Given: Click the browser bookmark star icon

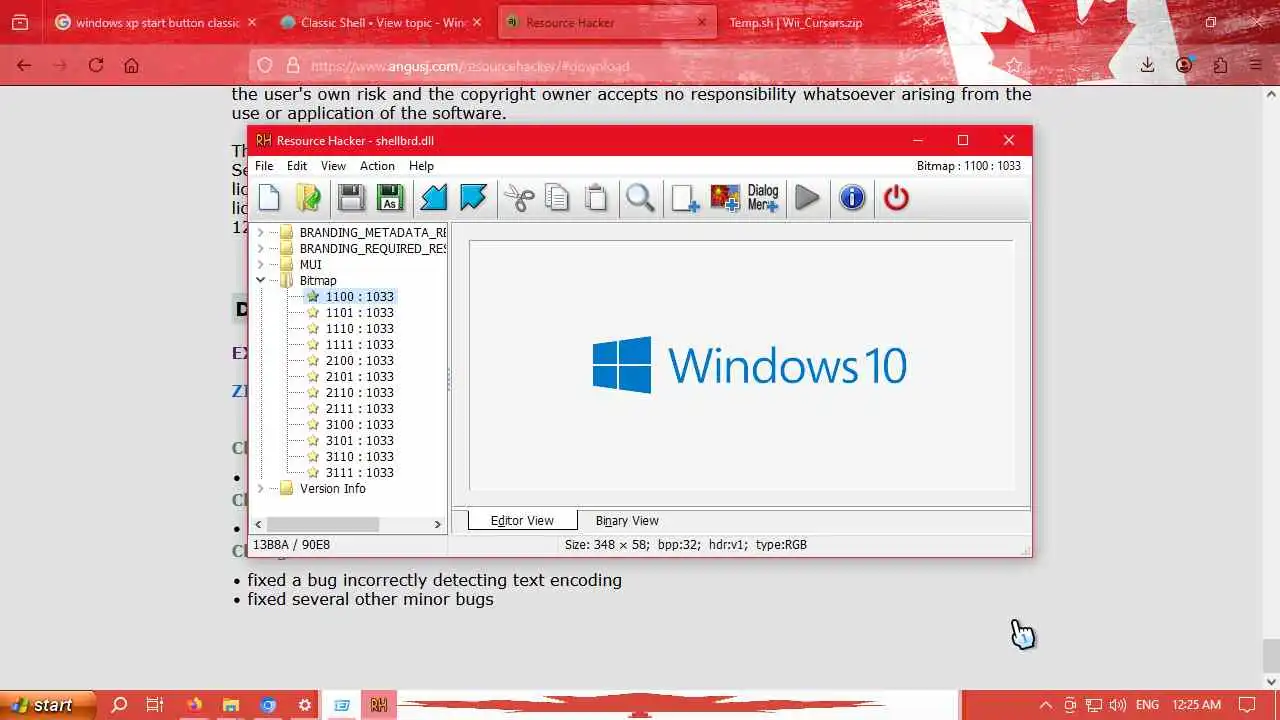Looking at the screenshot, I should pos(1014,66).
